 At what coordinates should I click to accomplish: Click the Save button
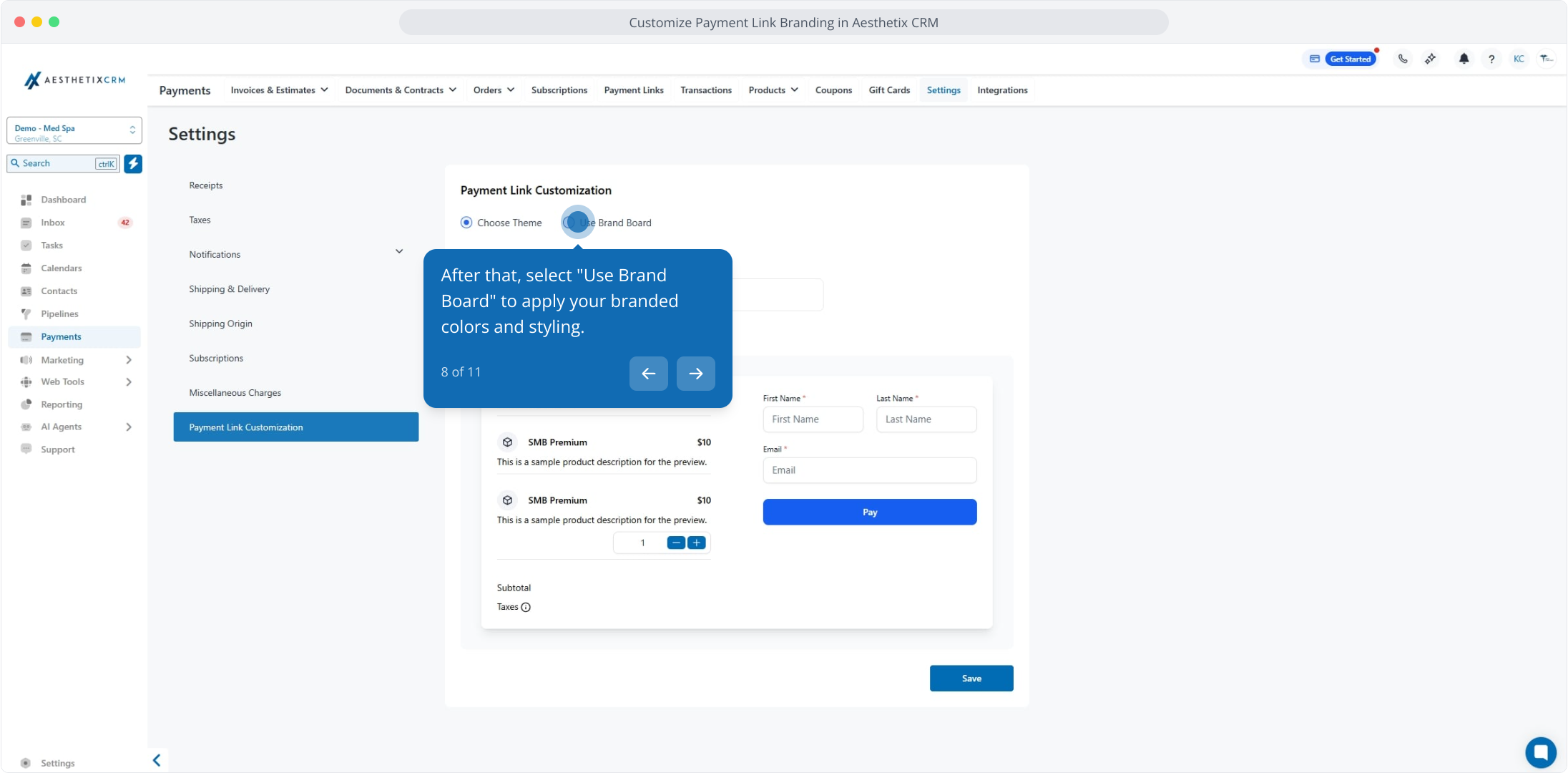(971, 679)
